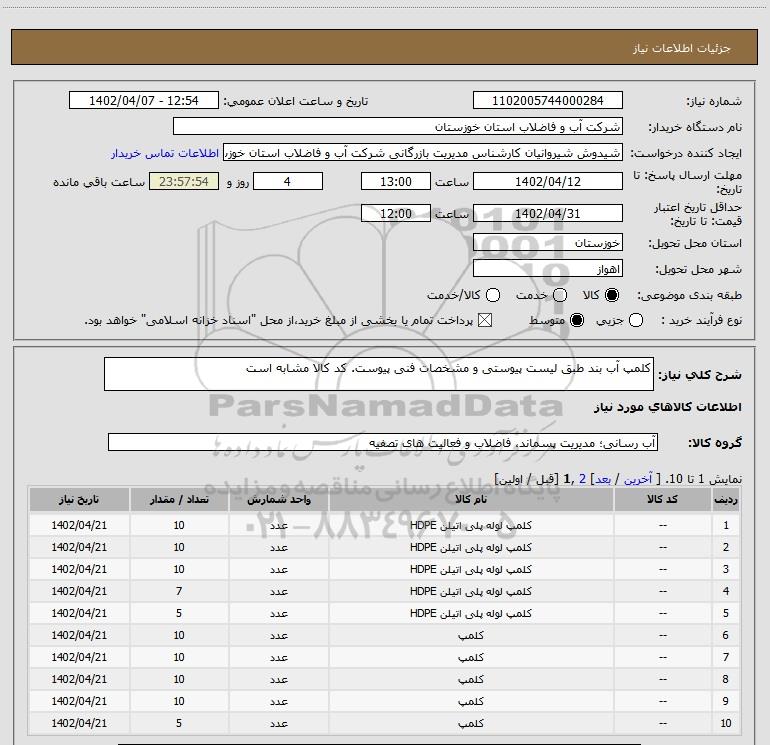Viewport: 770px width, 745px height.
Task: Click quantity 10 in row 9
Action: coord(179,701)
